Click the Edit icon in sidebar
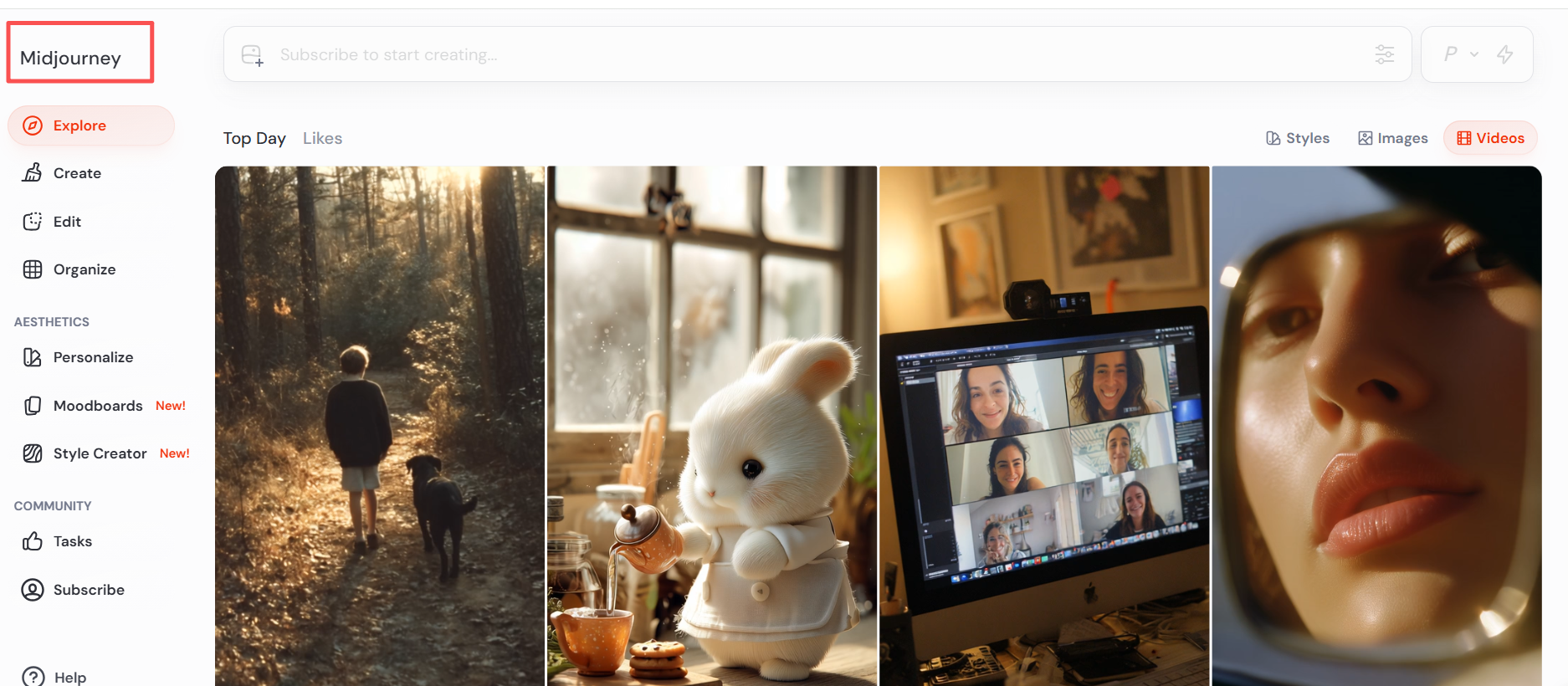The image size is (1568, 686). coord(33,222)
